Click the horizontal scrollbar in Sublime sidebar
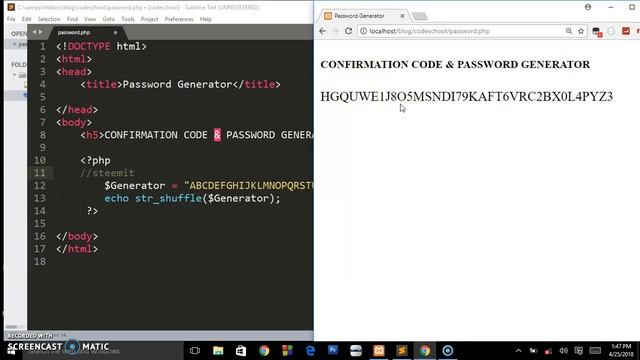Viewport: 640px width, 360px height. point(11,327)
